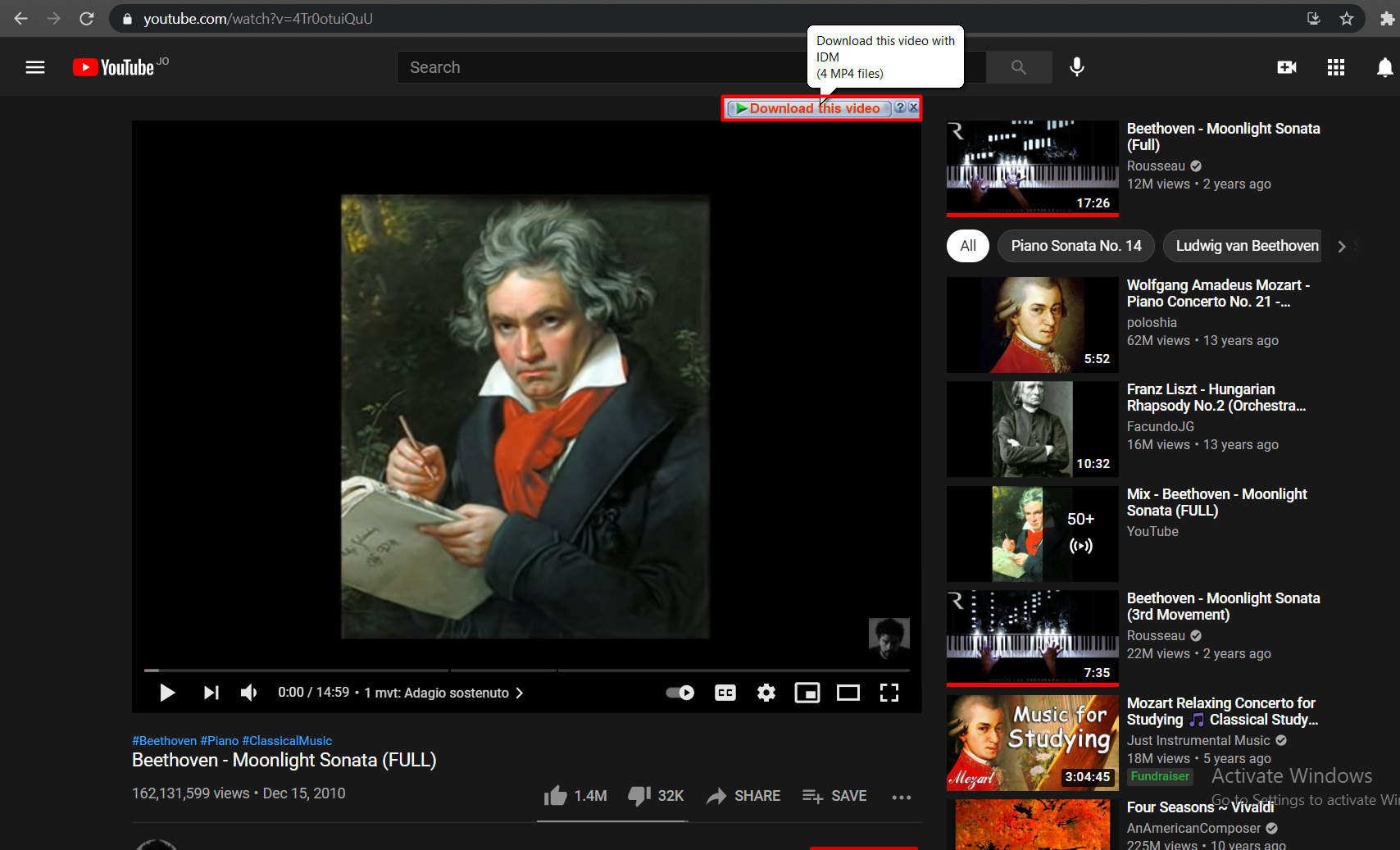
Task: Mute the video volume
Action: (x=248, y=693)
